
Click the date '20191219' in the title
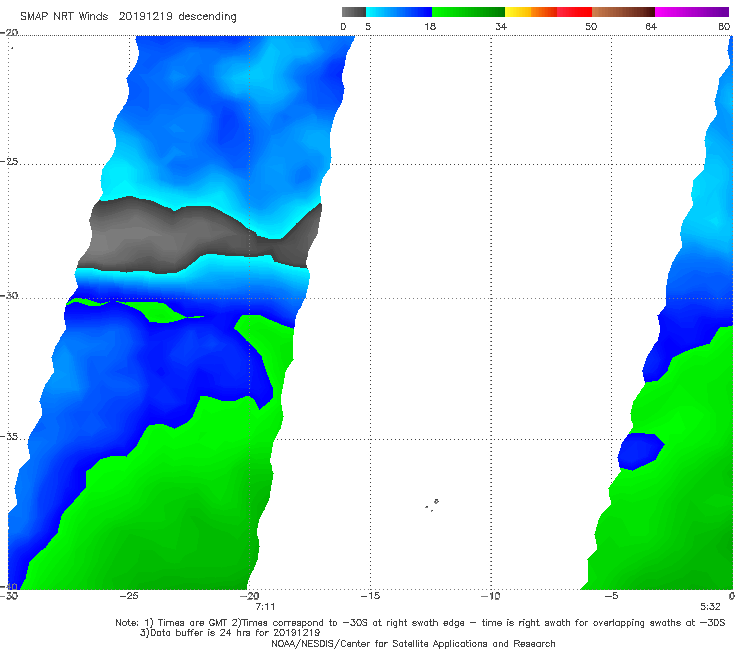coord(145,16)
